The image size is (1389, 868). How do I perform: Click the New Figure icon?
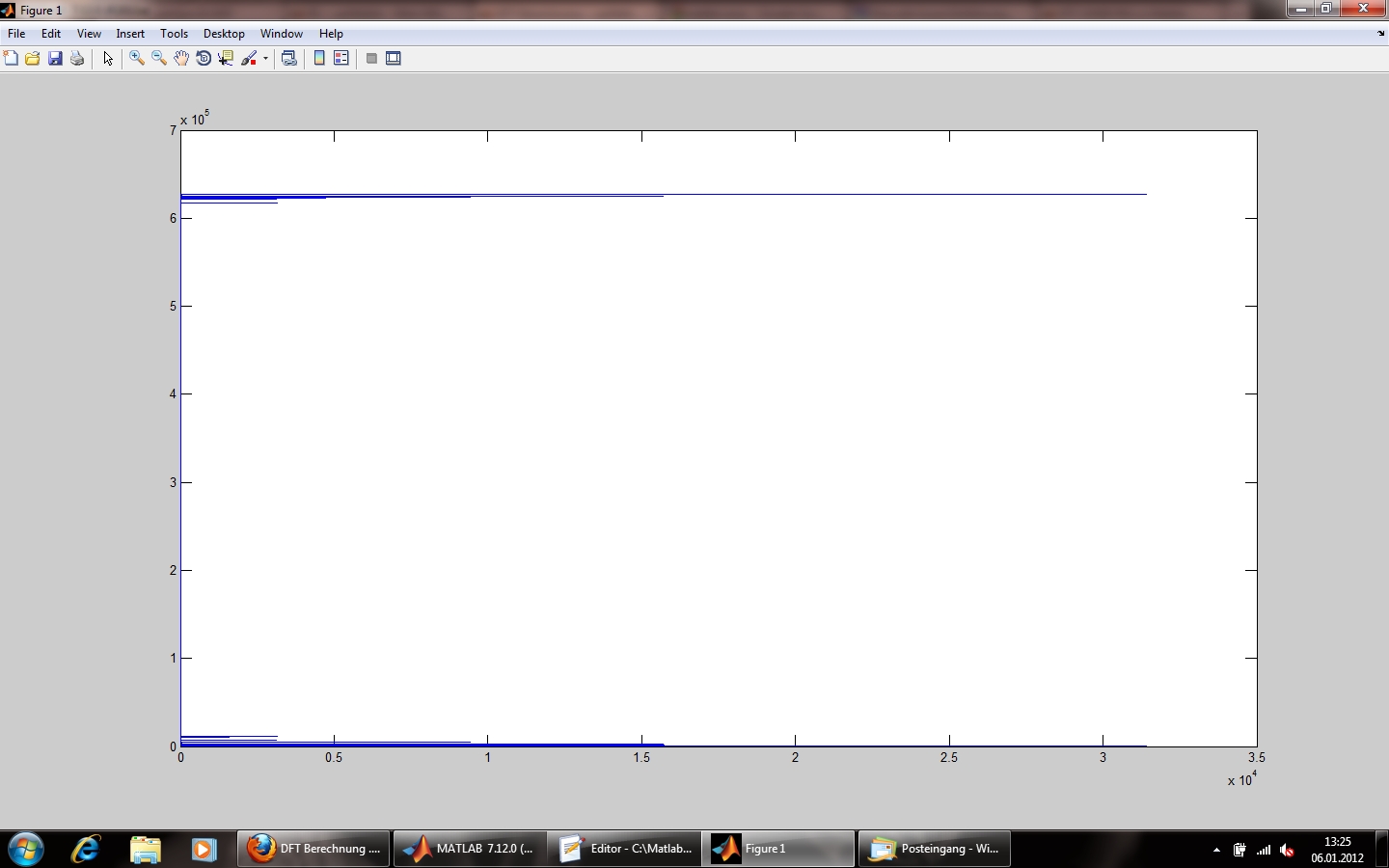[x=11, y=59]
